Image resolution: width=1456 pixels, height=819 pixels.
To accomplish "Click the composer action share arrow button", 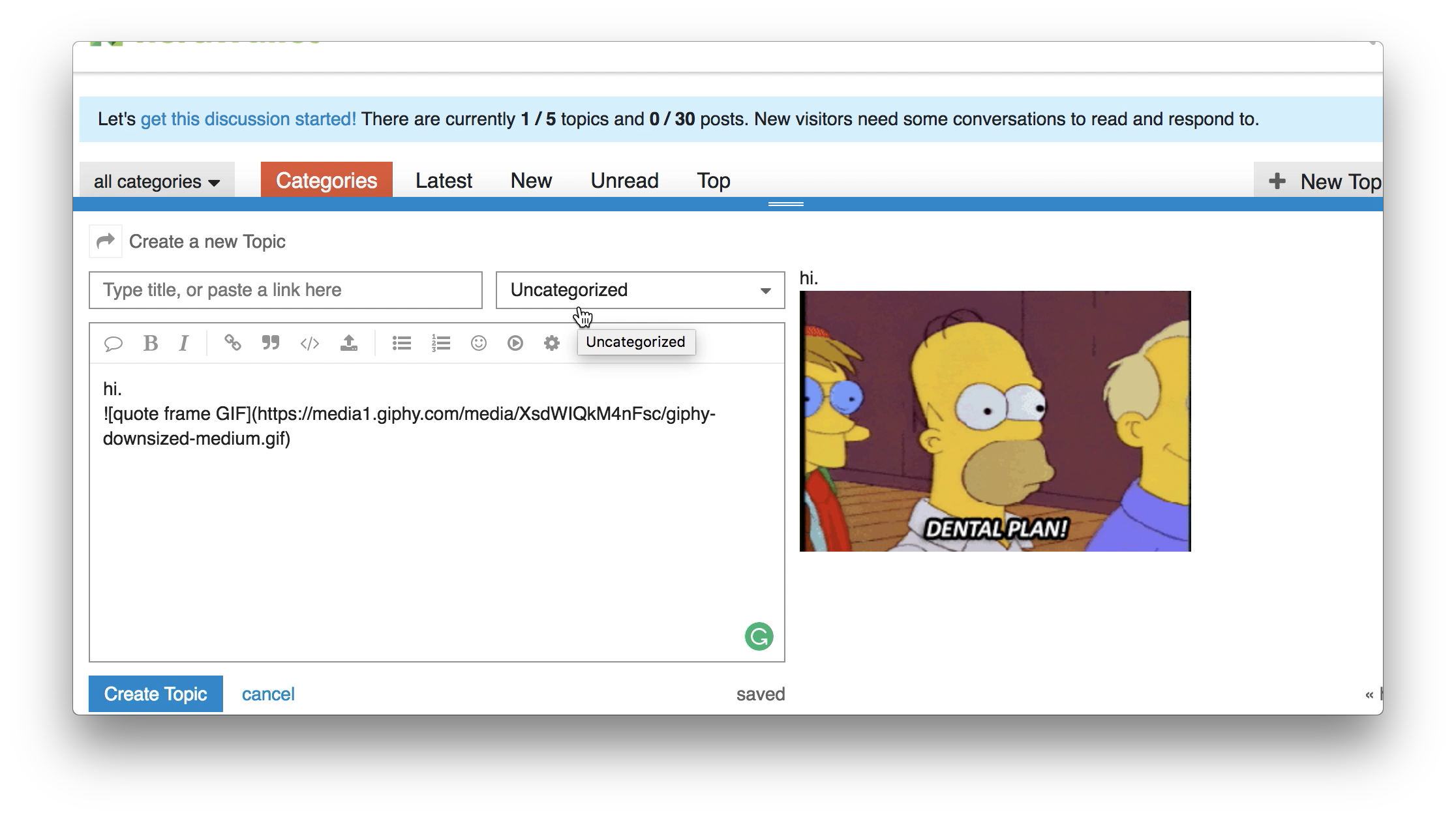I will [106, 242].
